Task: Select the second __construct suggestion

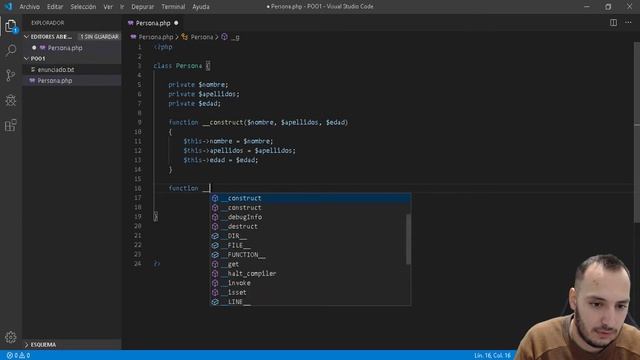Action: 310,207
